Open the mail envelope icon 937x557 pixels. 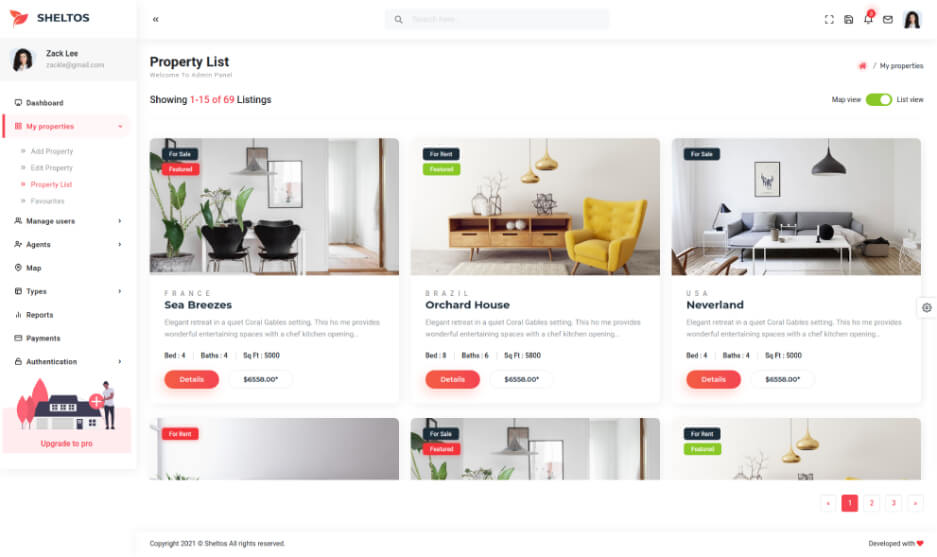888,20
